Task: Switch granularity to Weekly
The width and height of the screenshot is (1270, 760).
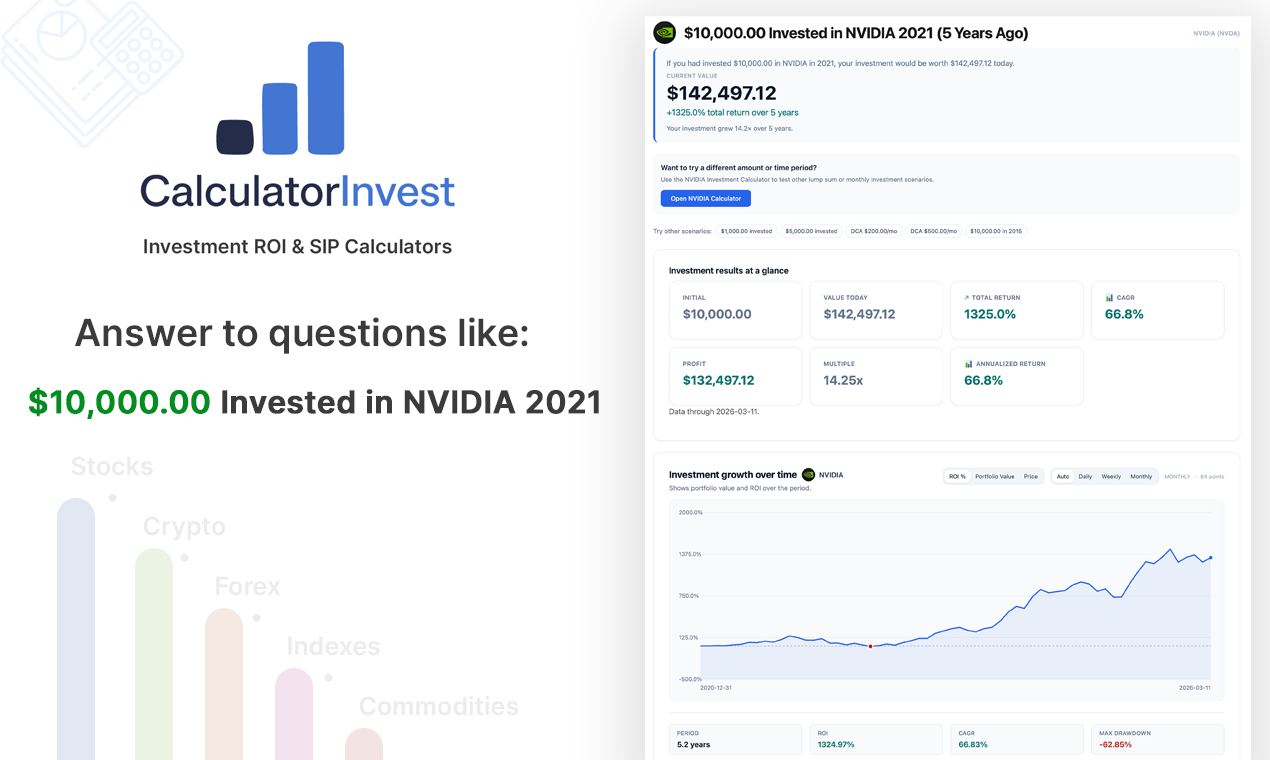Action: pyautogui.click(x=1111, y=476)
